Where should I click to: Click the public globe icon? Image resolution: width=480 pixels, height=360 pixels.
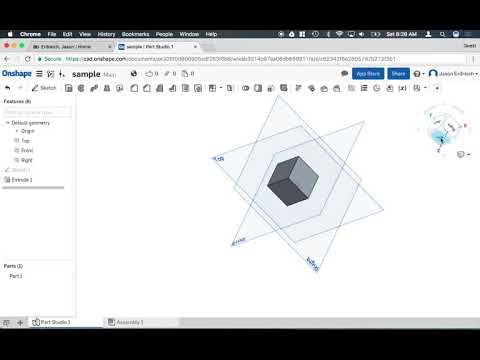(x=134, y=74)
